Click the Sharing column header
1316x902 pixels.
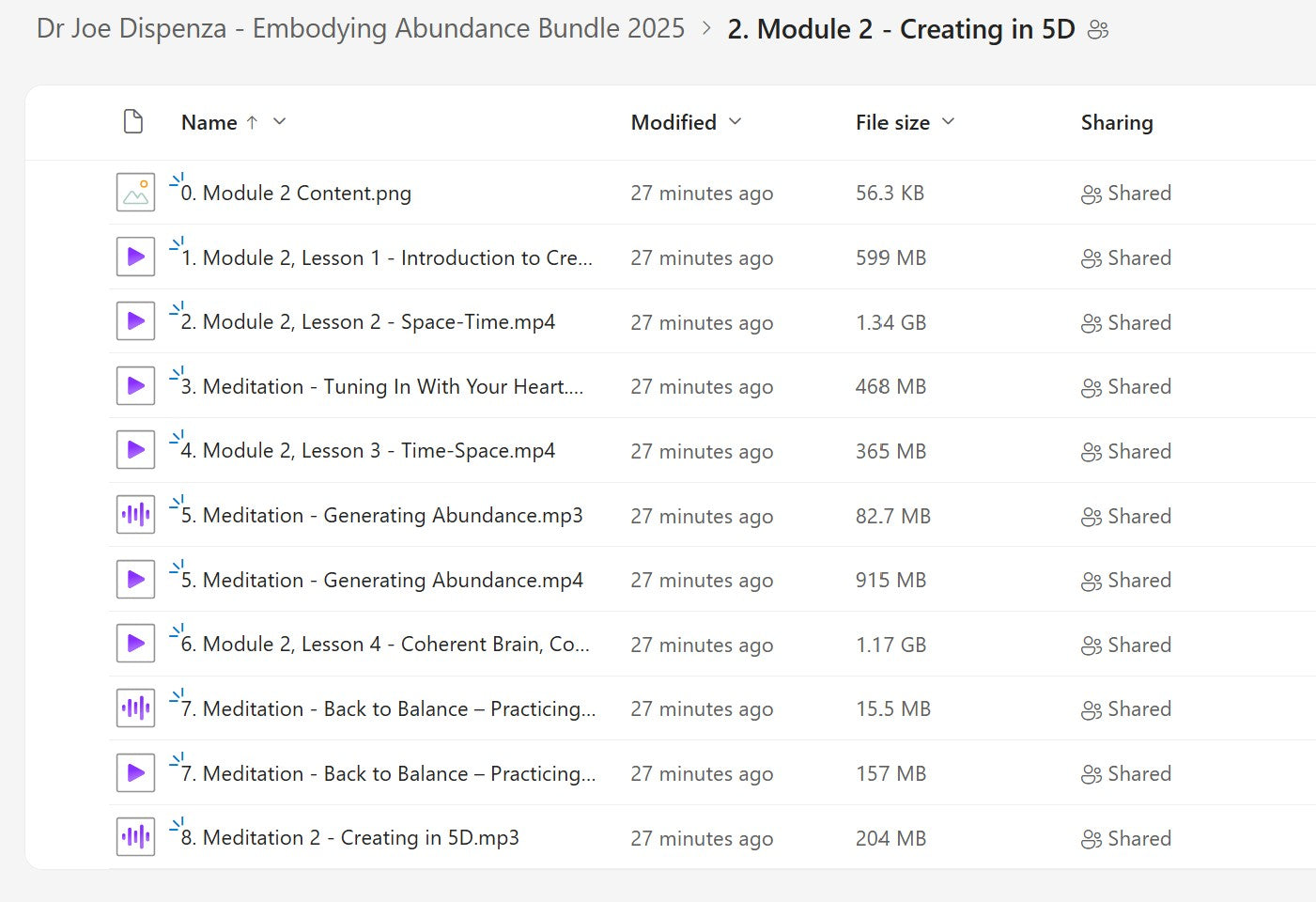(x=1116, y=122)
